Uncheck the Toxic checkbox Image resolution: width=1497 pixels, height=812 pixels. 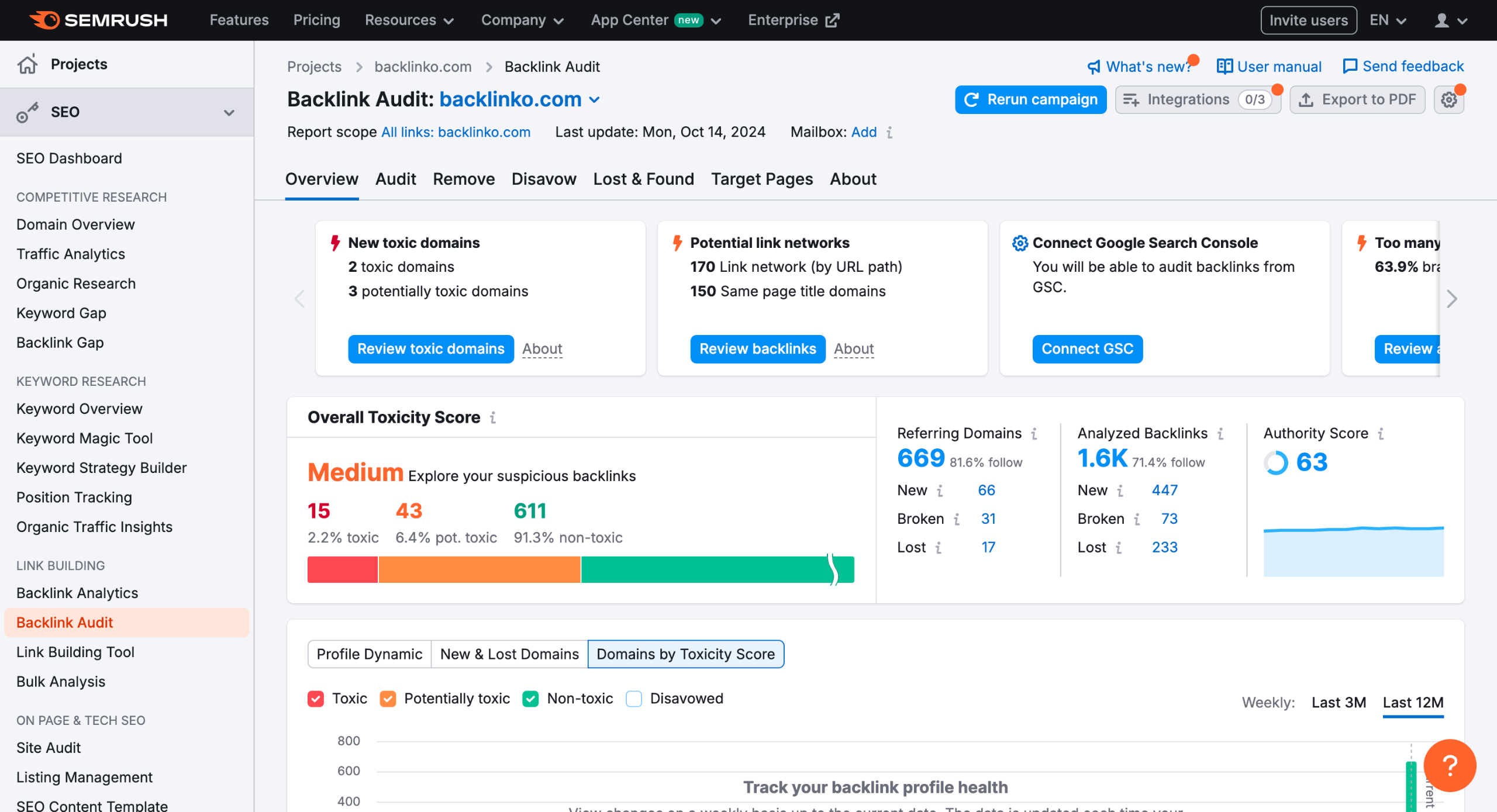pyautogui.click(x=316, y=699)
